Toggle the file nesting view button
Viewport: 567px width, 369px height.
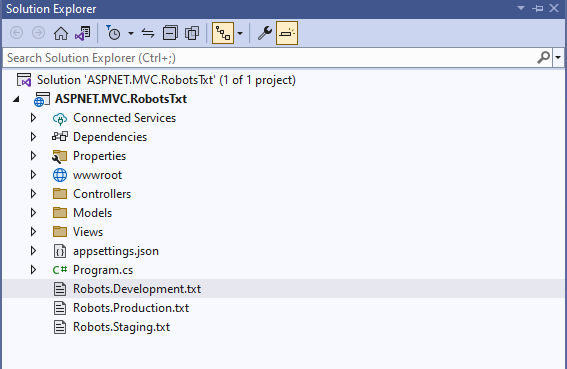tap(223, 33)
